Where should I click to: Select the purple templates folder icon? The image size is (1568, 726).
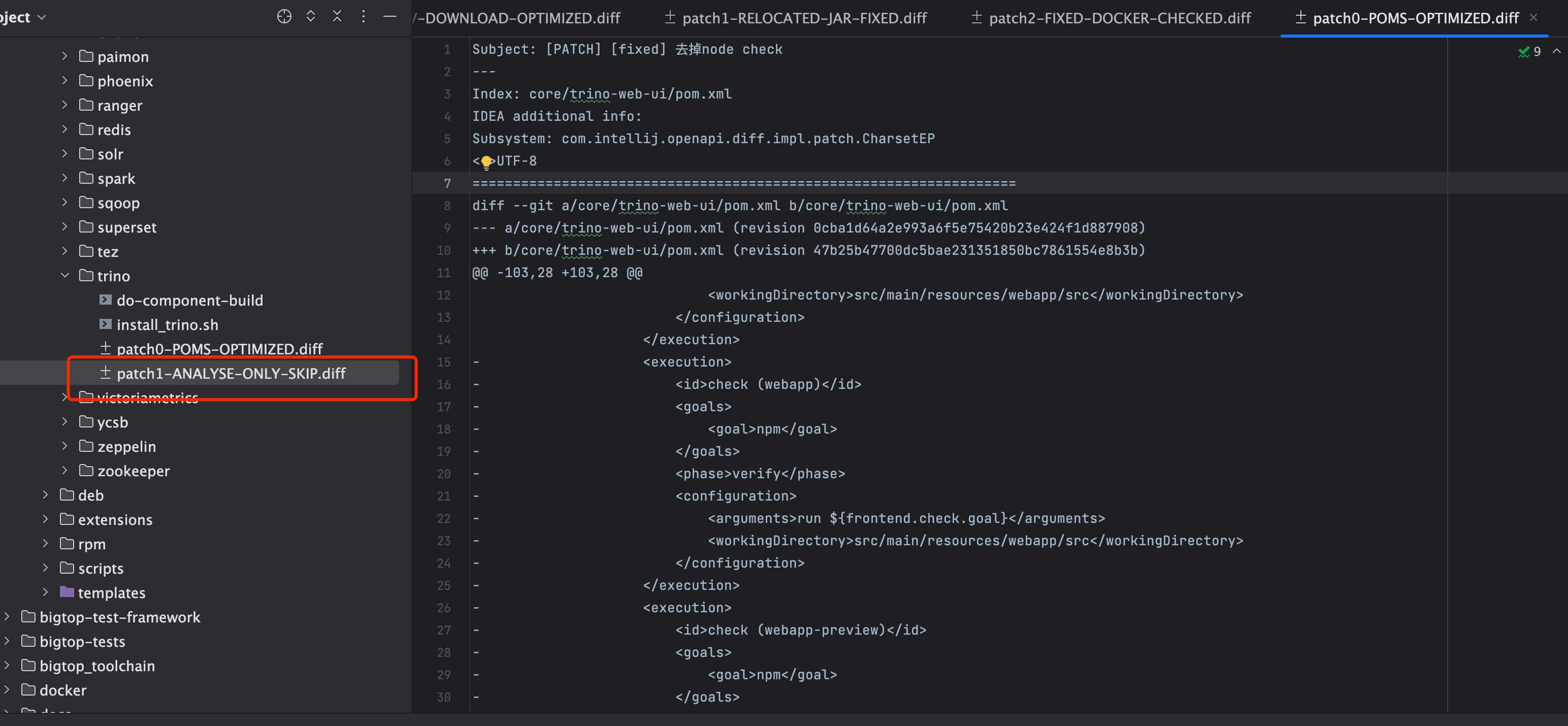click(x=67, y=592)
